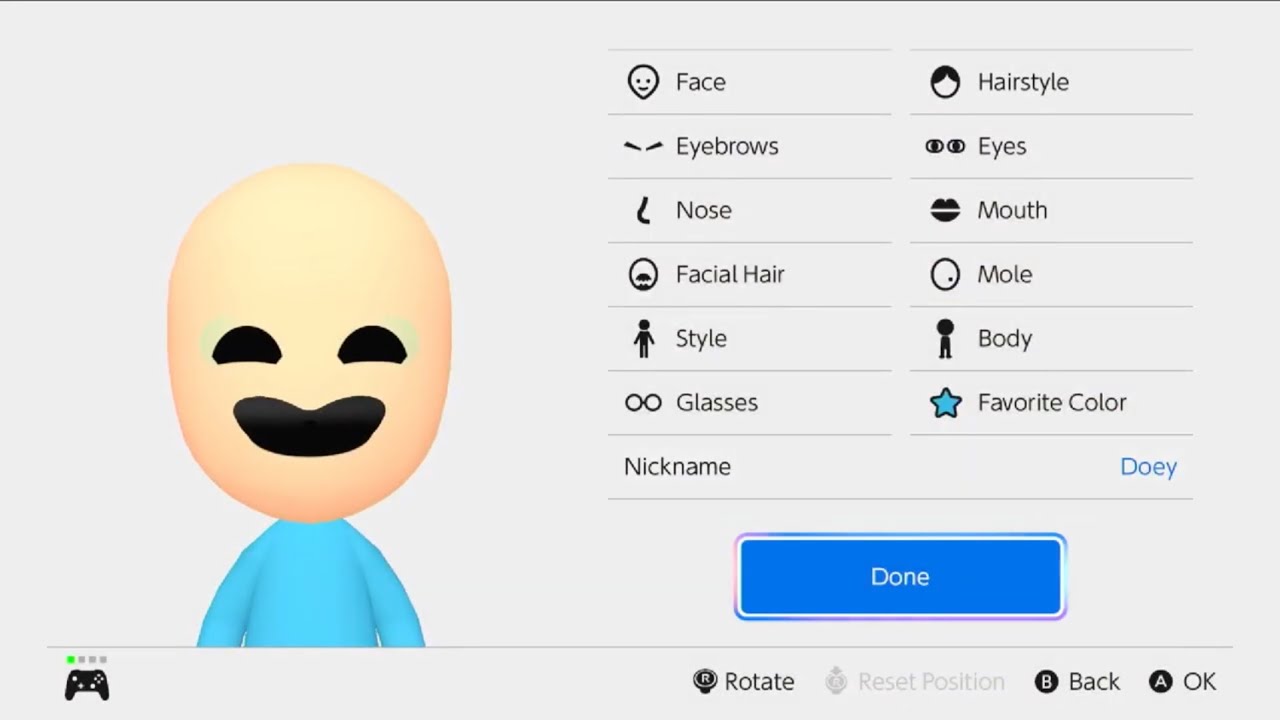Click the B button Back icon

1046,682
